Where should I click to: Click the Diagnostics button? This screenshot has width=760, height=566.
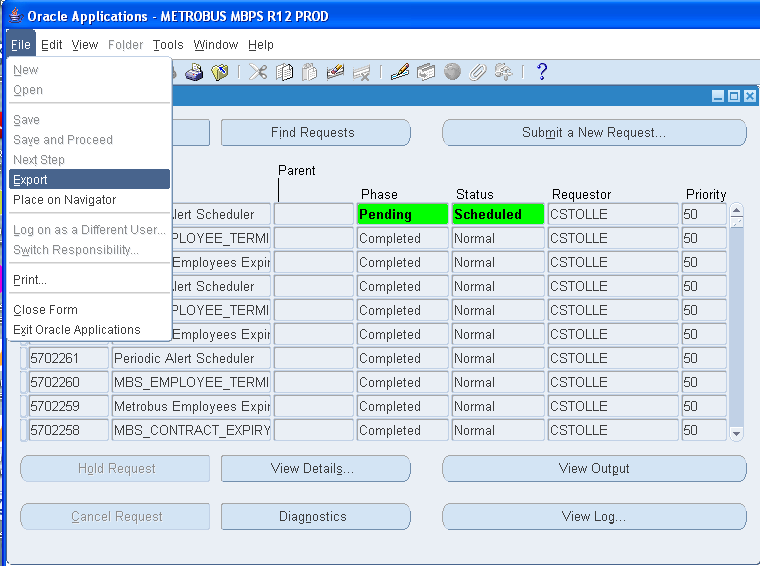(316, 516)
